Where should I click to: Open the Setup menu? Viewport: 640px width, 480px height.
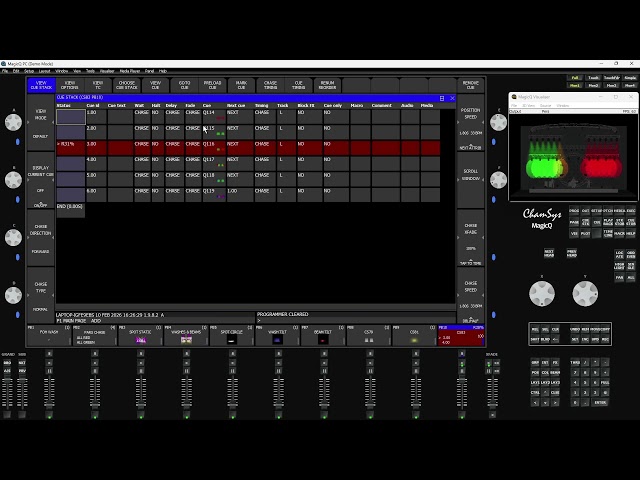pyautogui.click(x=29, y=71)
